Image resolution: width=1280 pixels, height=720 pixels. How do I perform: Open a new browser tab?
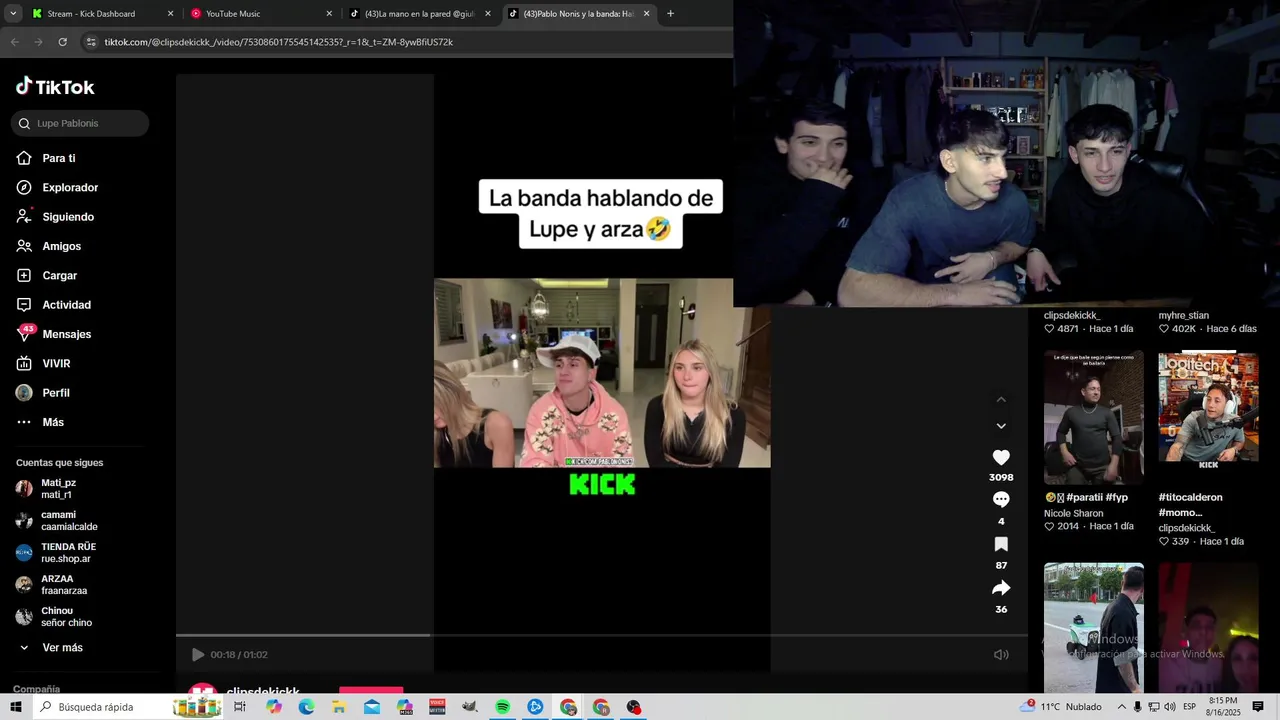670,14
